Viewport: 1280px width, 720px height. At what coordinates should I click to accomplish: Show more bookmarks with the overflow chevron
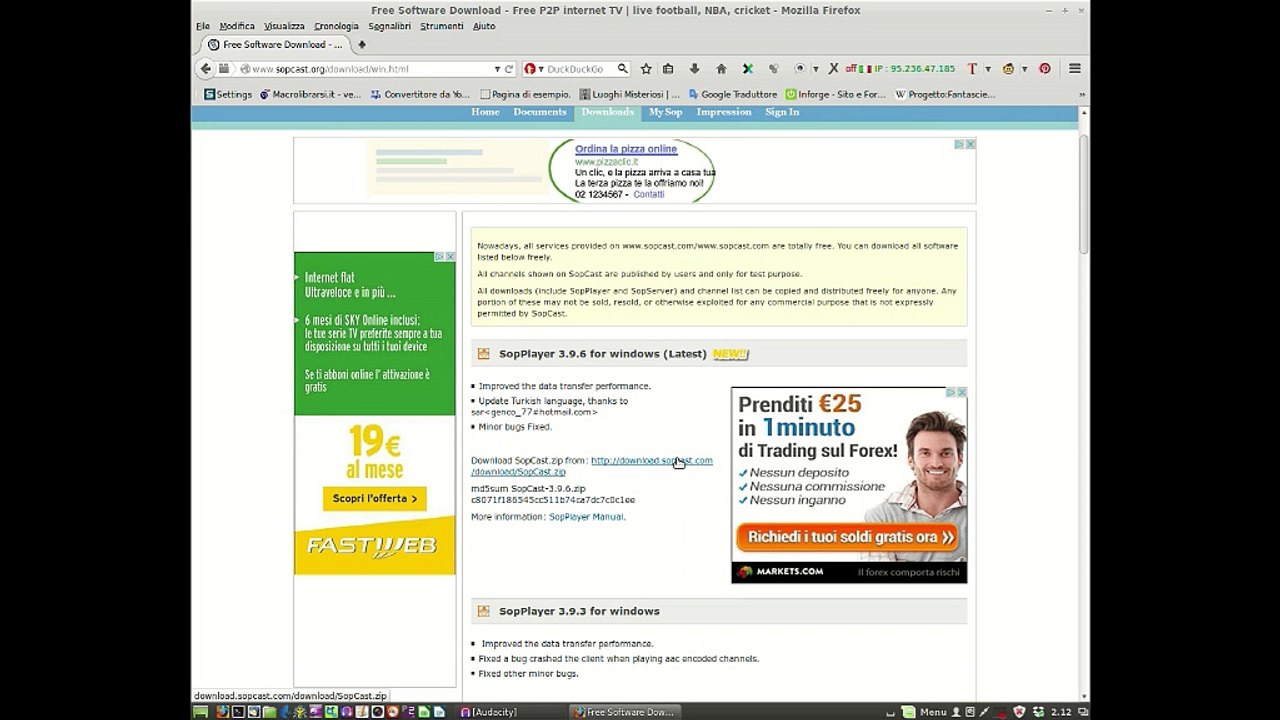1081,95
